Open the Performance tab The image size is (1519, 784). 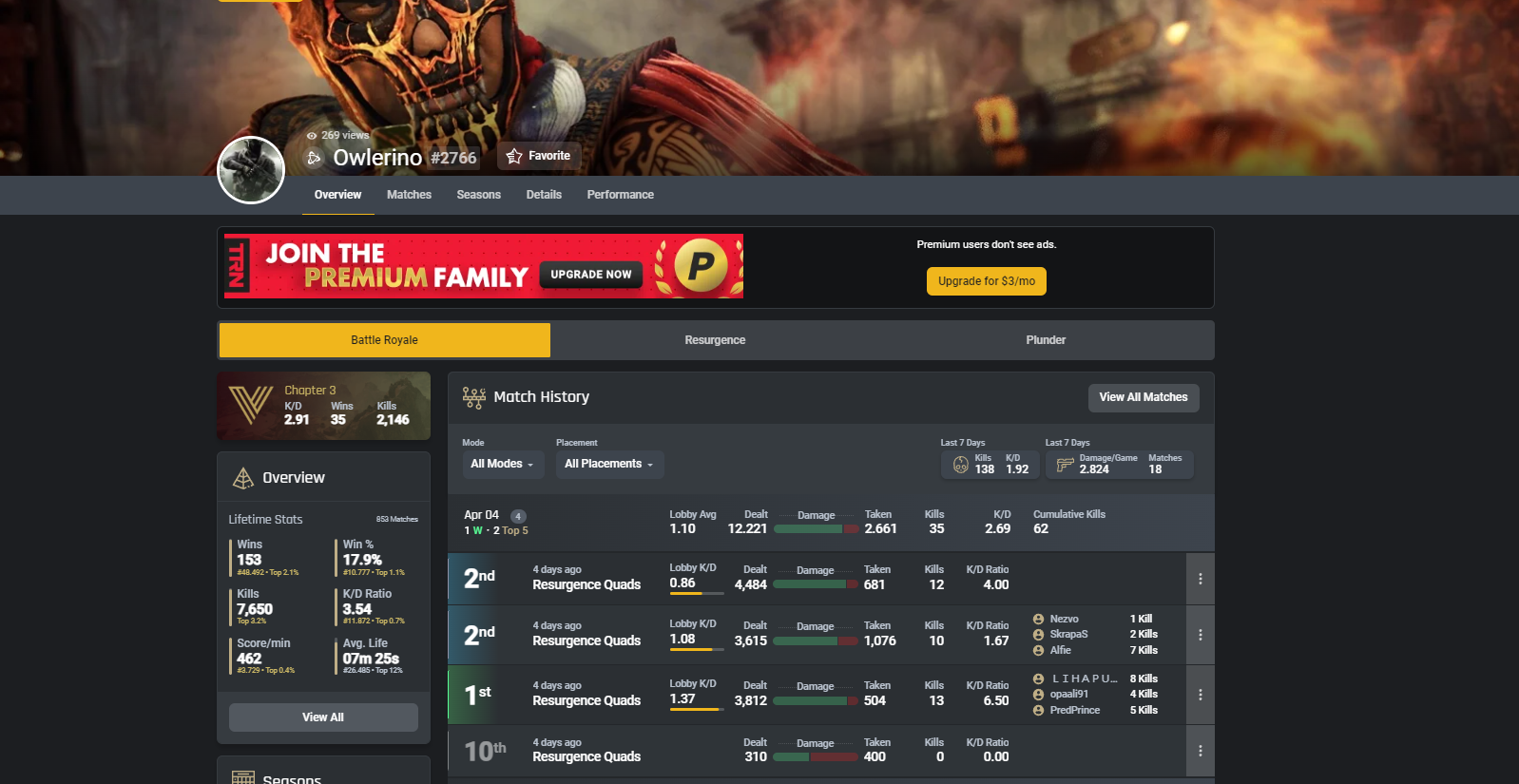coord(620,195)
